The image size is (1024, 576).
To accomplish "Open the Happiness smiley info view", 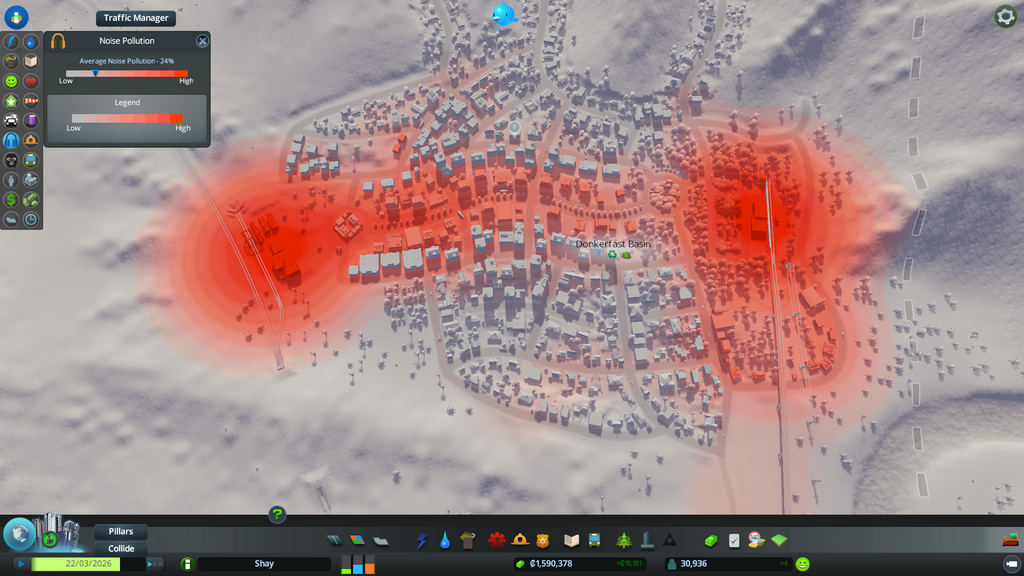I will (11, 81).
